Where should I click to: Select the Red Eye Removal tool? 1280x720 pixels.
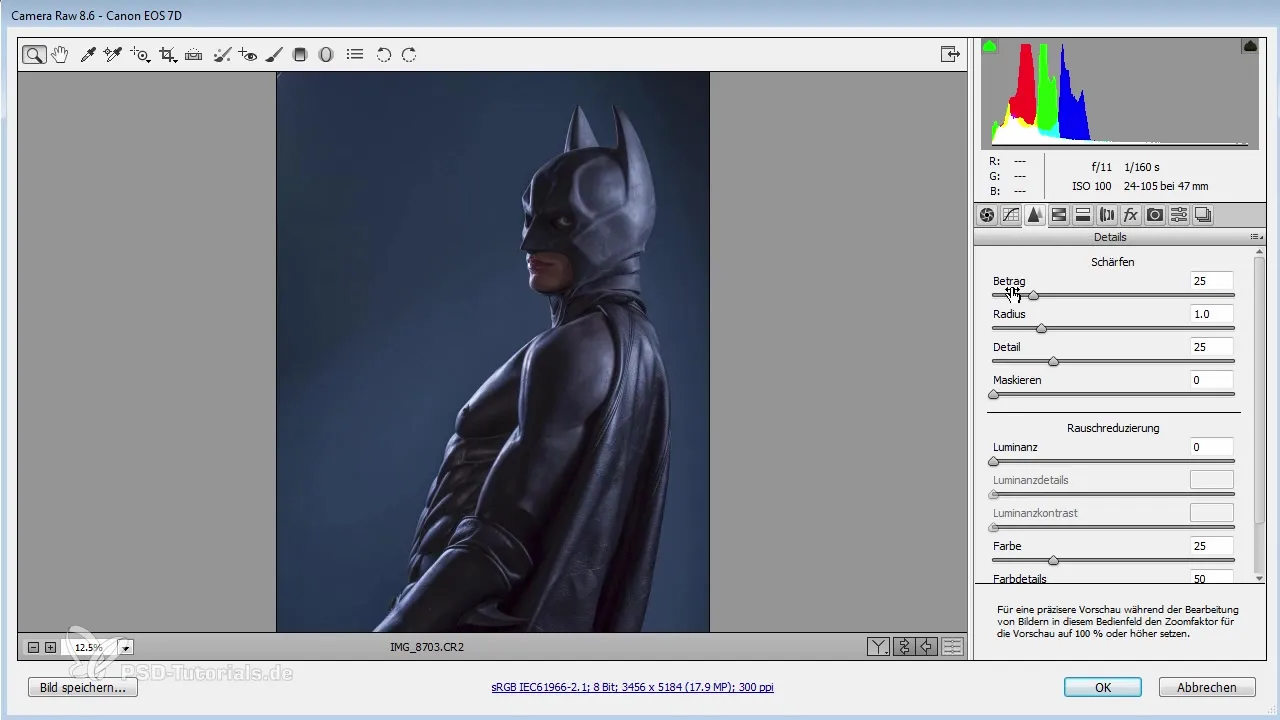(248, 55)
